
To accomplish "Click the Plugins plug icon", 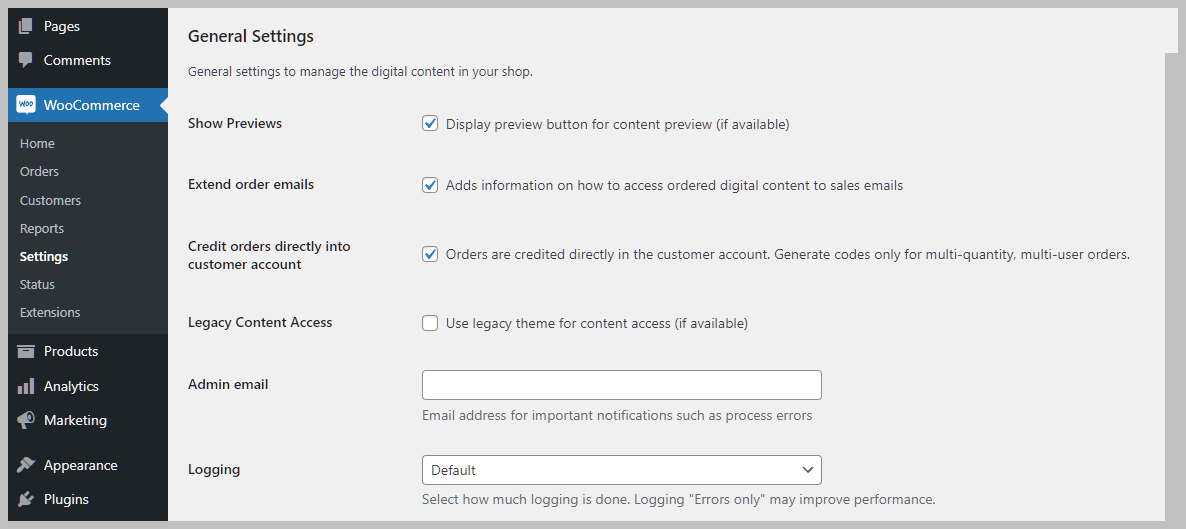I will (26, 499).
